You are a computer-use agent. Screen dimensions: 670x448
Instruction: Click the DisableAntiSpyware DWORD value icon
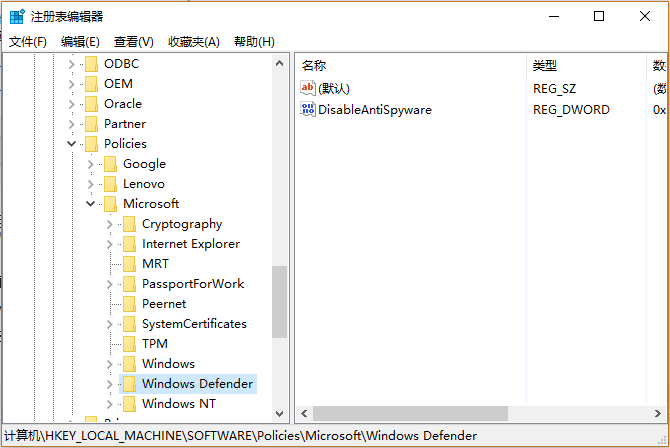tap(308, 109)
